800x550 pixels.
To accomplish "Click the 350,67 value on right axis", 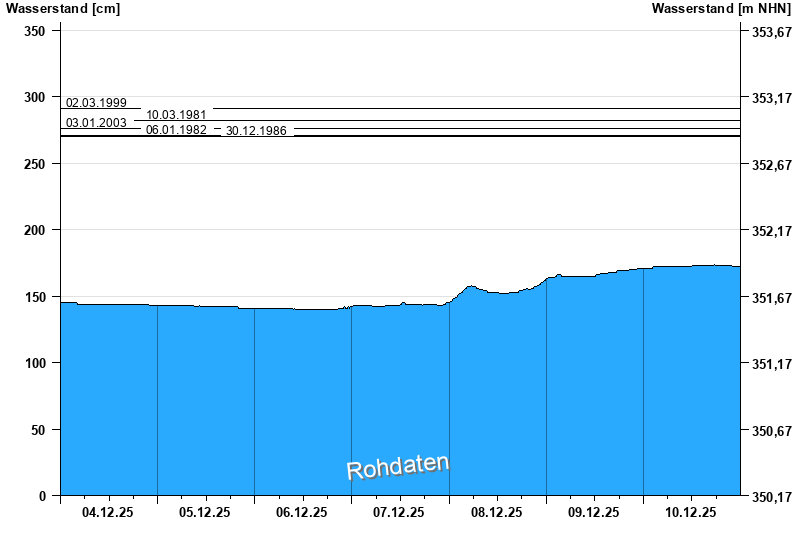I will [x=772, y=431].
